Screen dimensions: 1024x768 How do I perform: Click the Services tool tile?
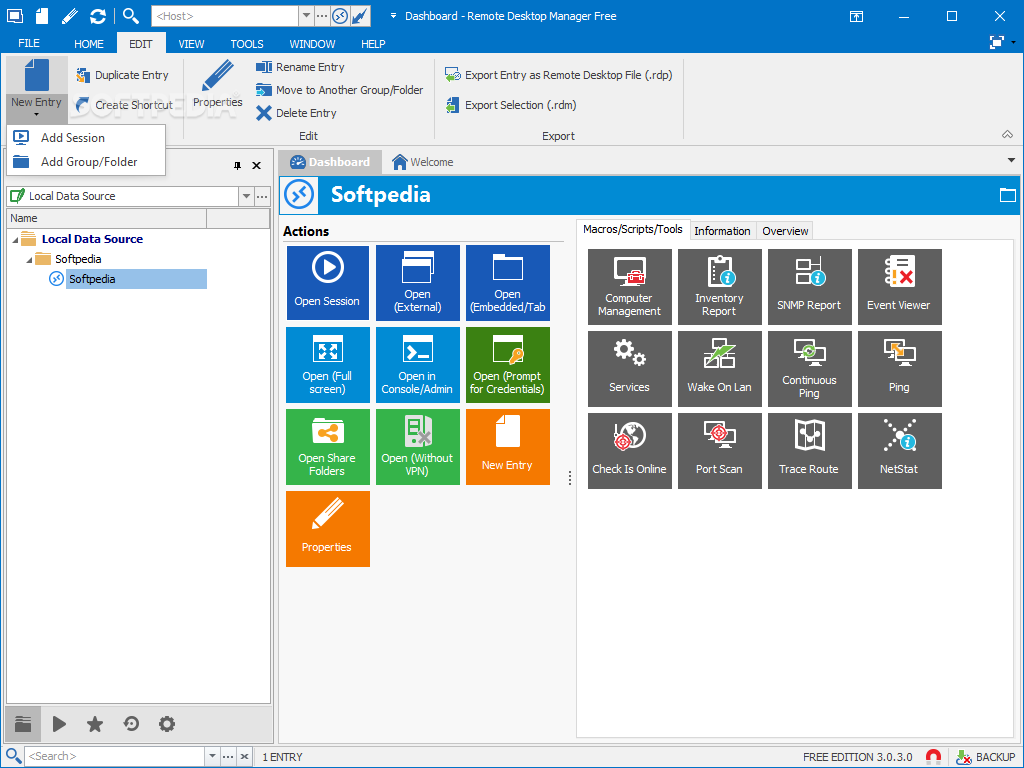pos(630,369)
